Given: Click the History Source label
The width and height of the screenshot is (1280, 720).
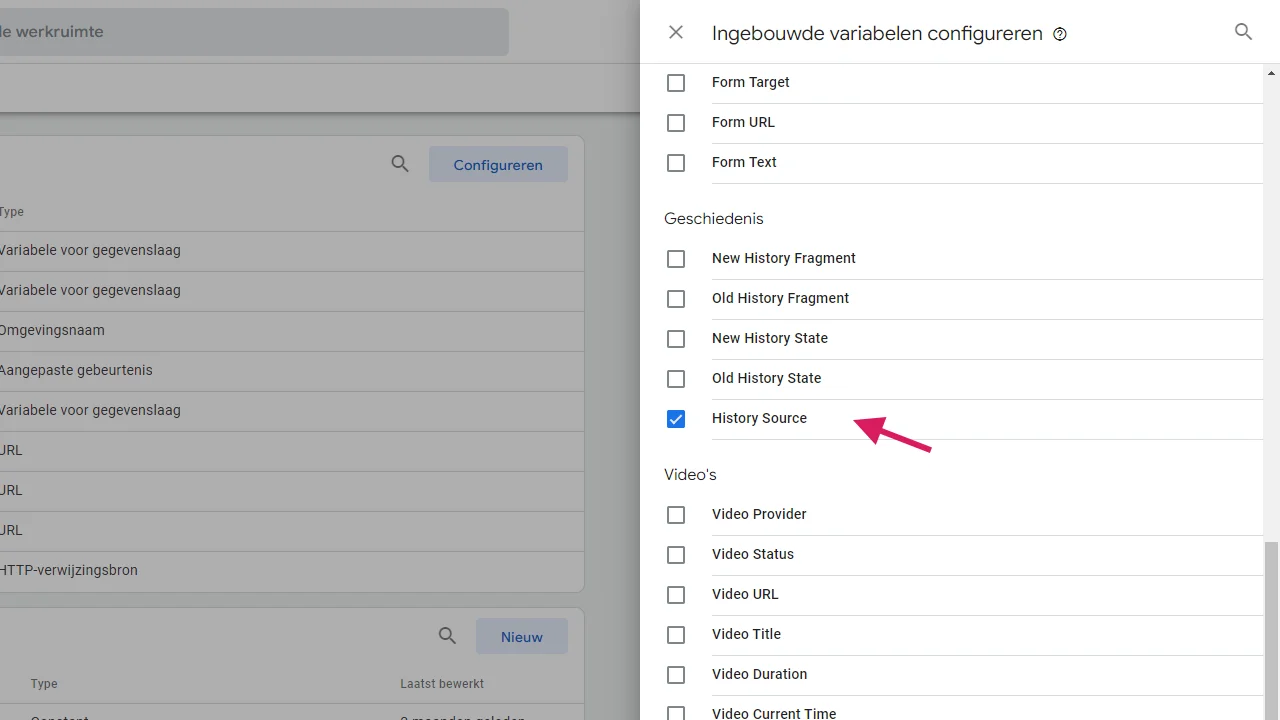Looking at the screenshot, I should [759, 418].
